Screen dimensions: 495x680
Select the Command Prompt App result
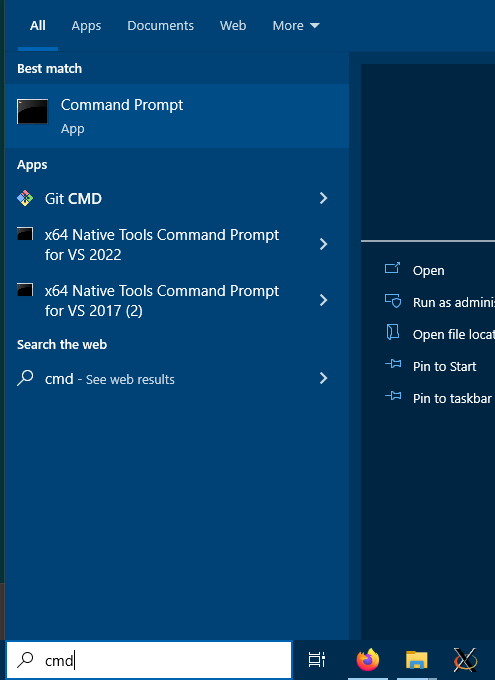coord(177,116)
